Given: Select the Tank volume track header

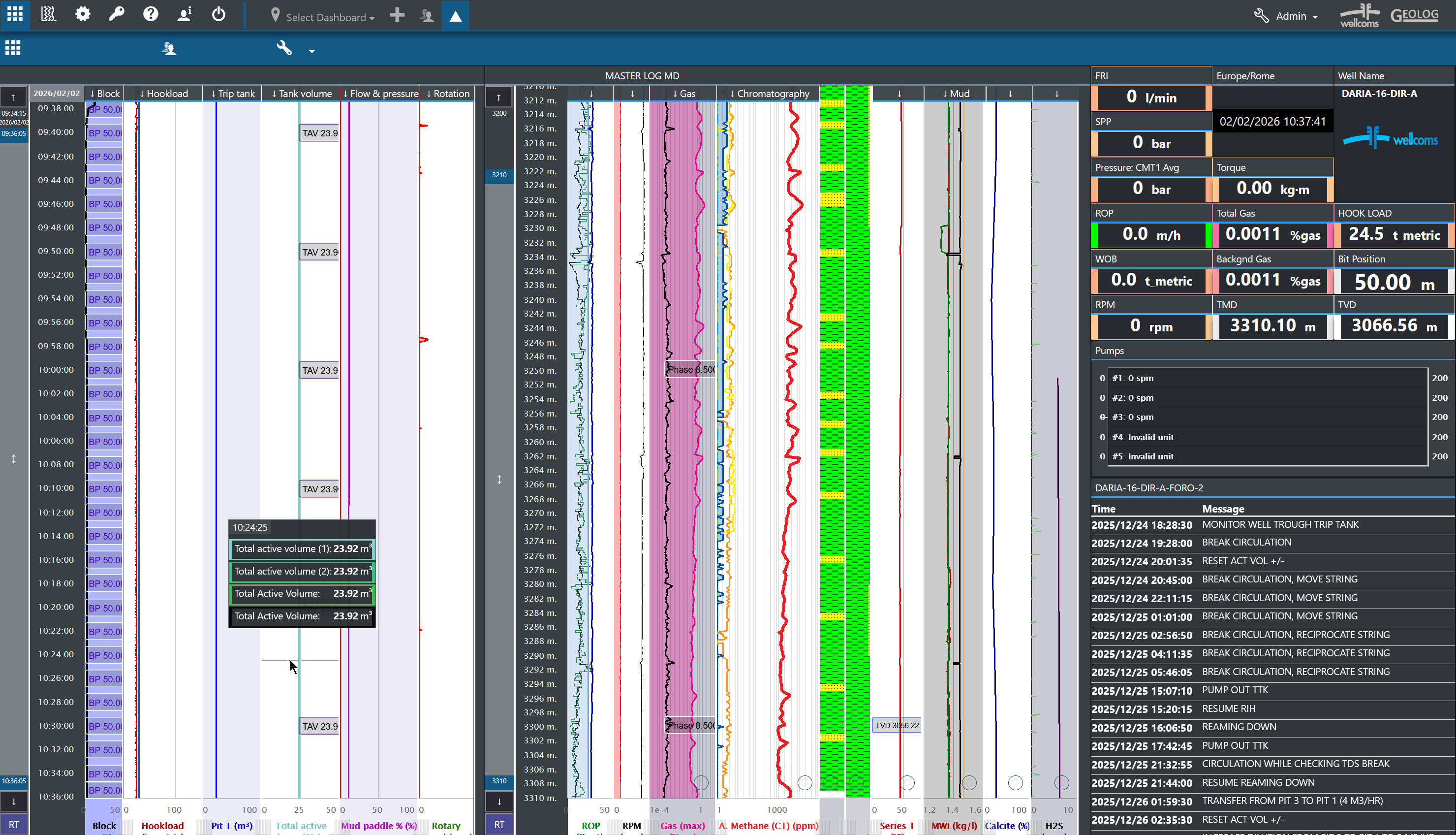Looking at the screenshot, I should (x=302, y=94).
